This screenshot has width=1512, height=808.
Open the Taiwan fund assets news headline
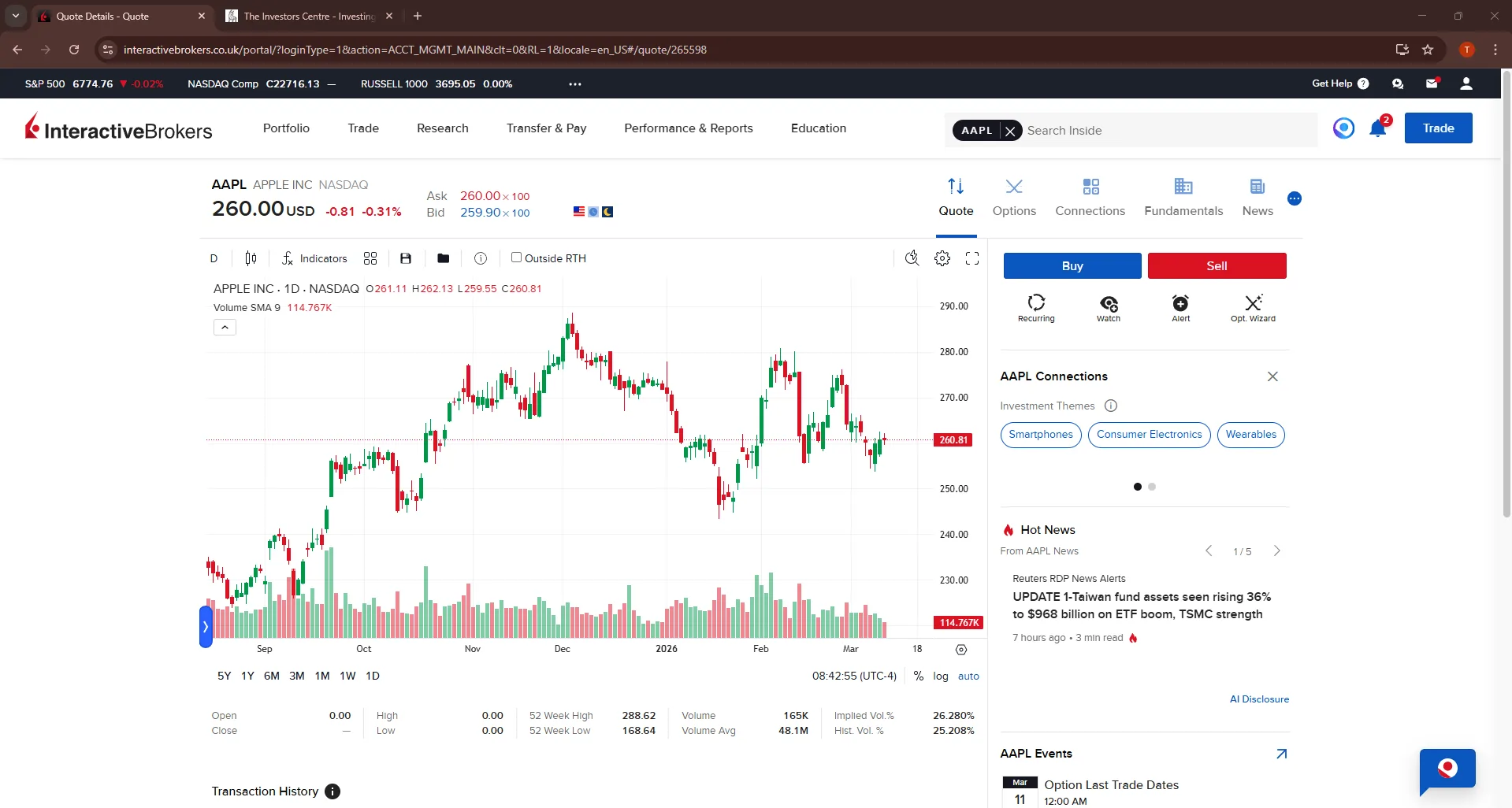pyautogui.click(x=1142, y=606)
